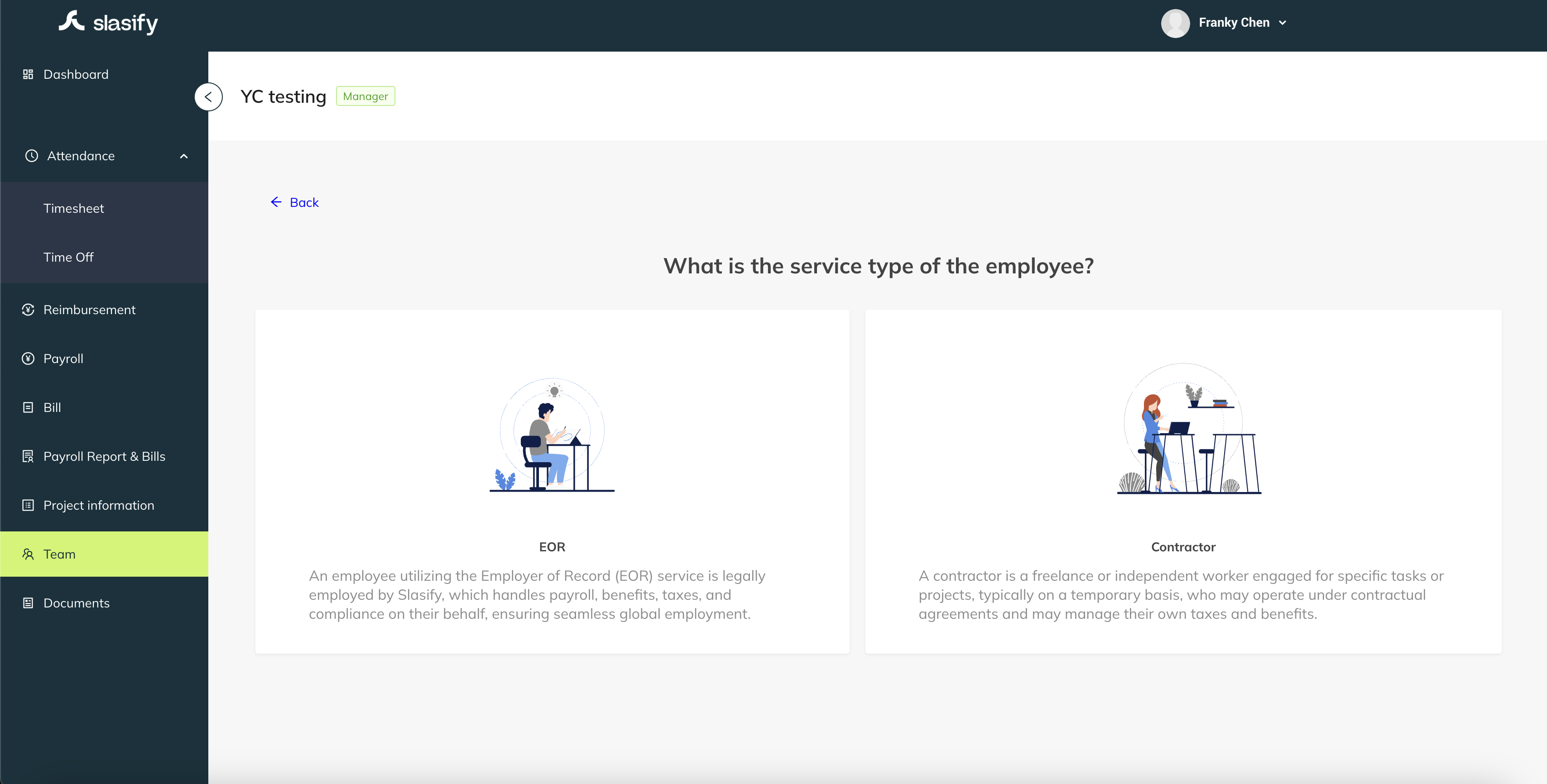This screenshot has width=1547, height=784.
Task: Collapse the Attendance submenu chevron
Action: (184, 156)
